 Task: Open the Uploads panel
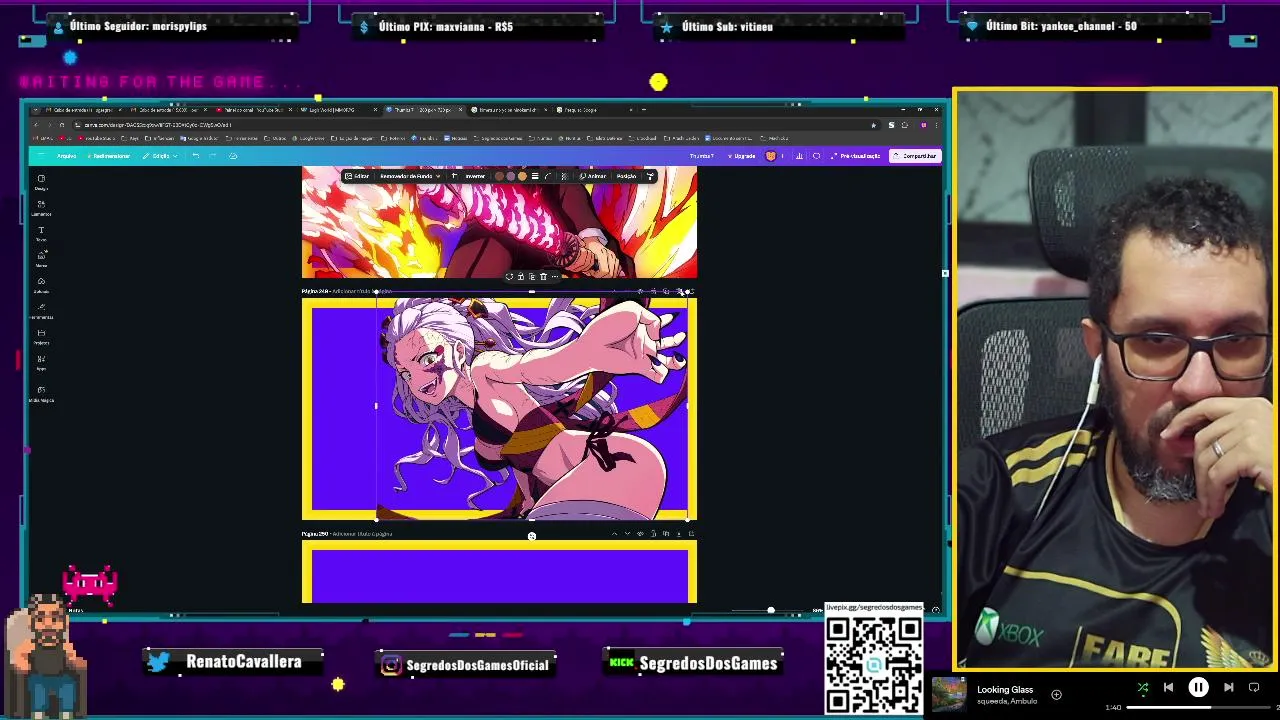click(41, 285)
